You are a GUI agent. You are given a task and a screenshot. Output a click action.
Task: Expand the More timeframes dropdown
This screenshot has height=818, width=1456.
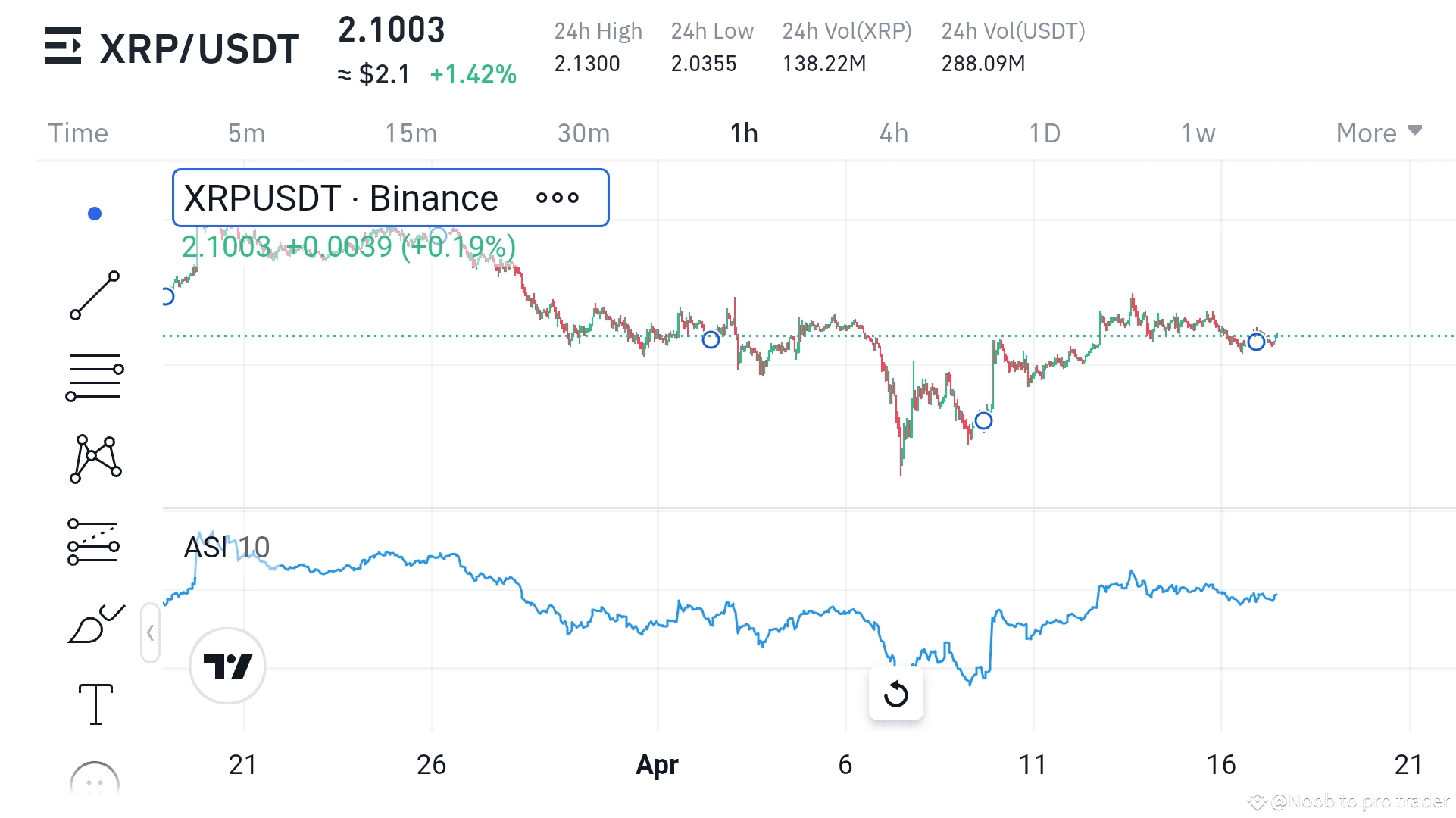[1378, 133]
